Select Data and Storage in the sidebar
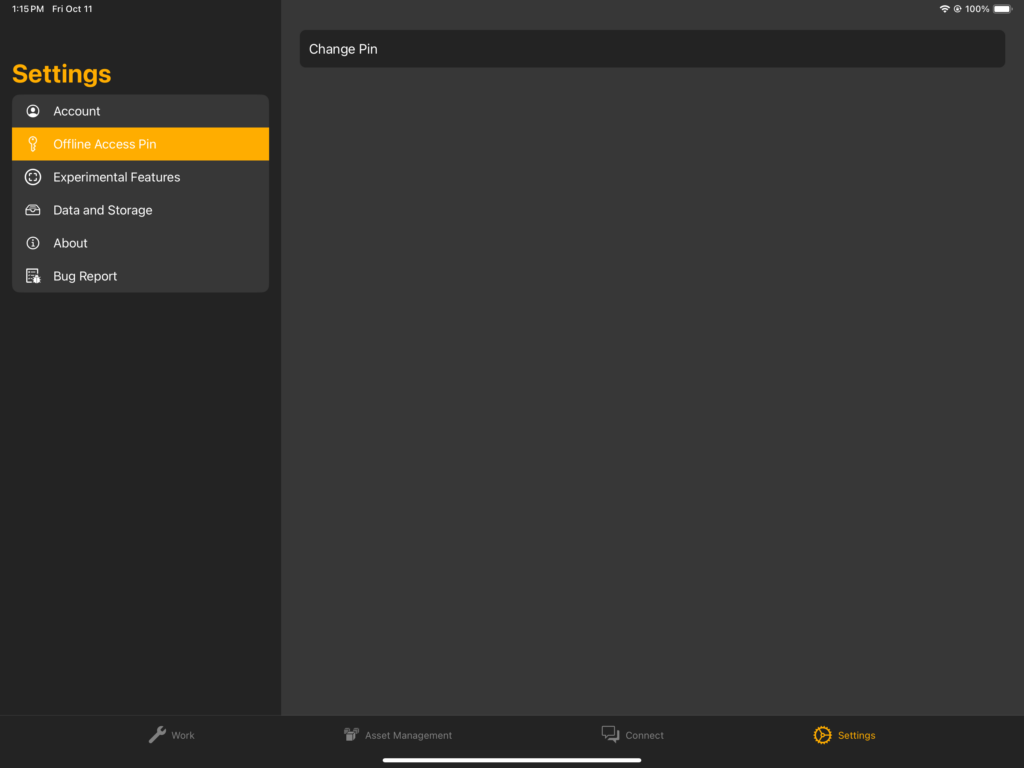The height and width of the screenshot is (768, 1024). coord(140,210)
